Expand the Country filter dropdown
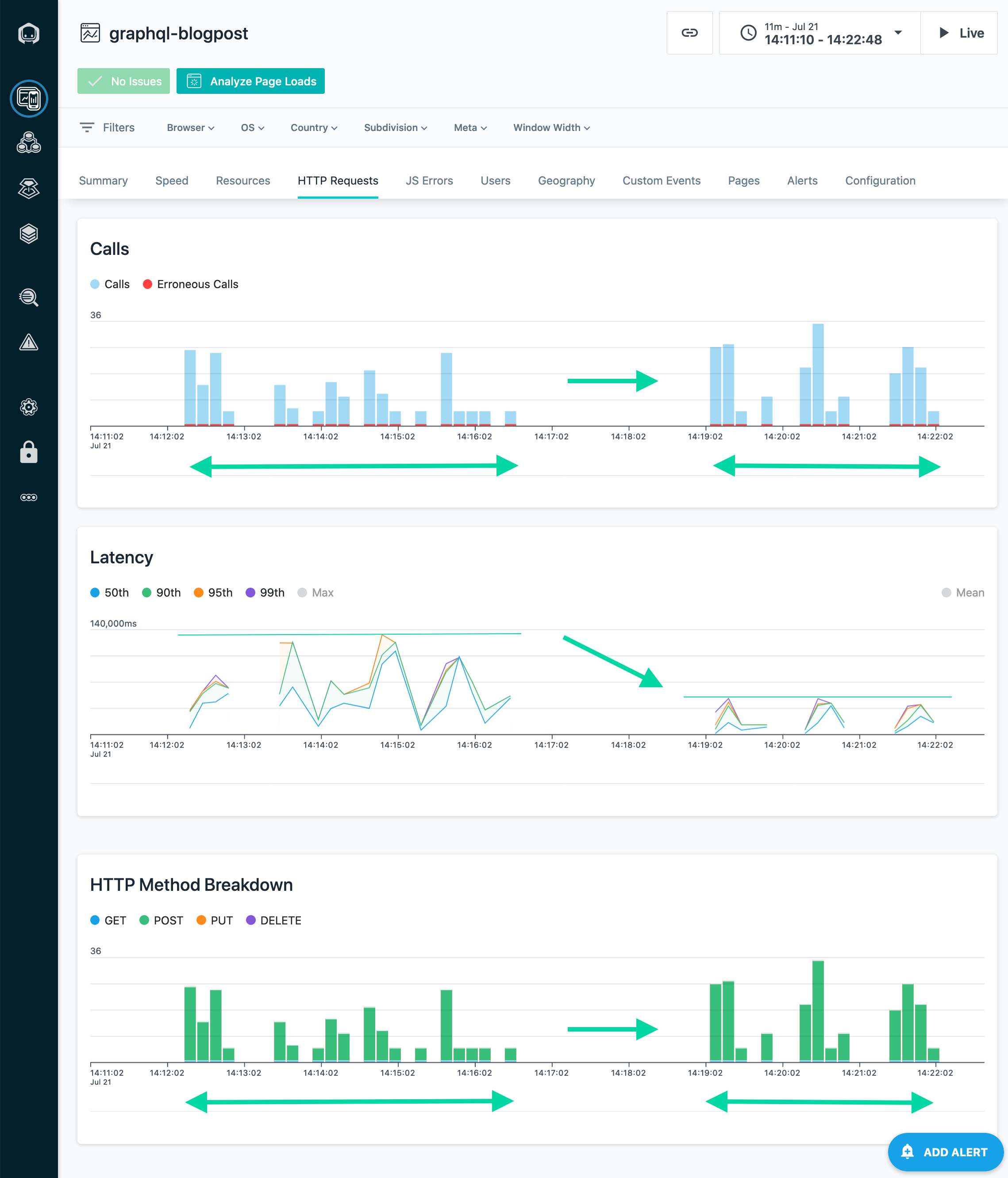Image resolution: width=1008 pixels, height=1178 pixels. click(314, 128)
